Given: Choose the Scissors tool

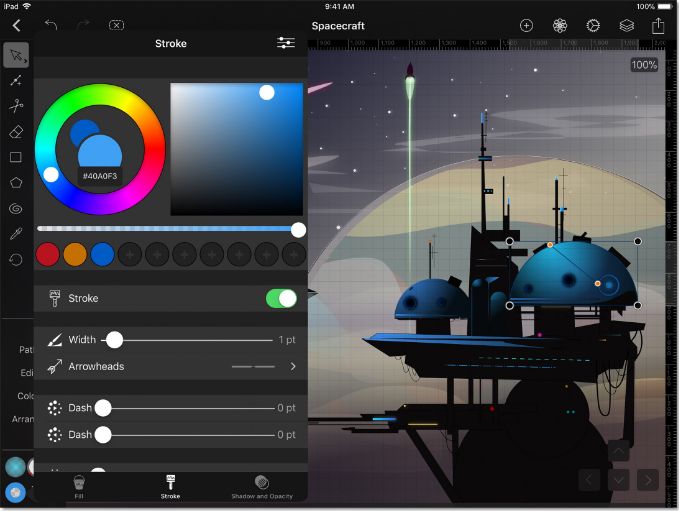Looking at the screenshot, I should point(16,106).
